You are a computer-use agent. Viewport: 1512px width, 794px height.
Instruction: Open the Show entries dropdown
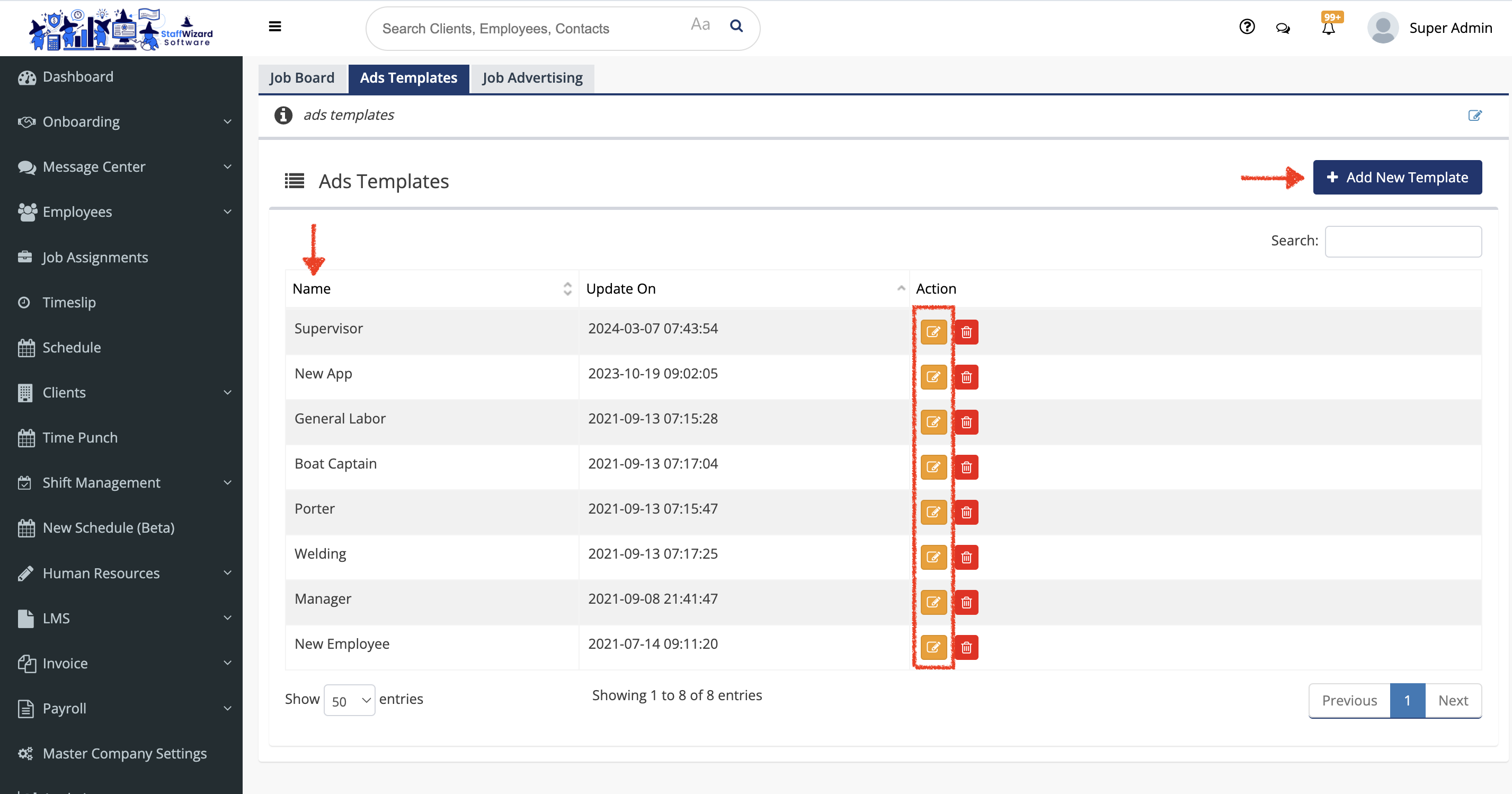350,700
